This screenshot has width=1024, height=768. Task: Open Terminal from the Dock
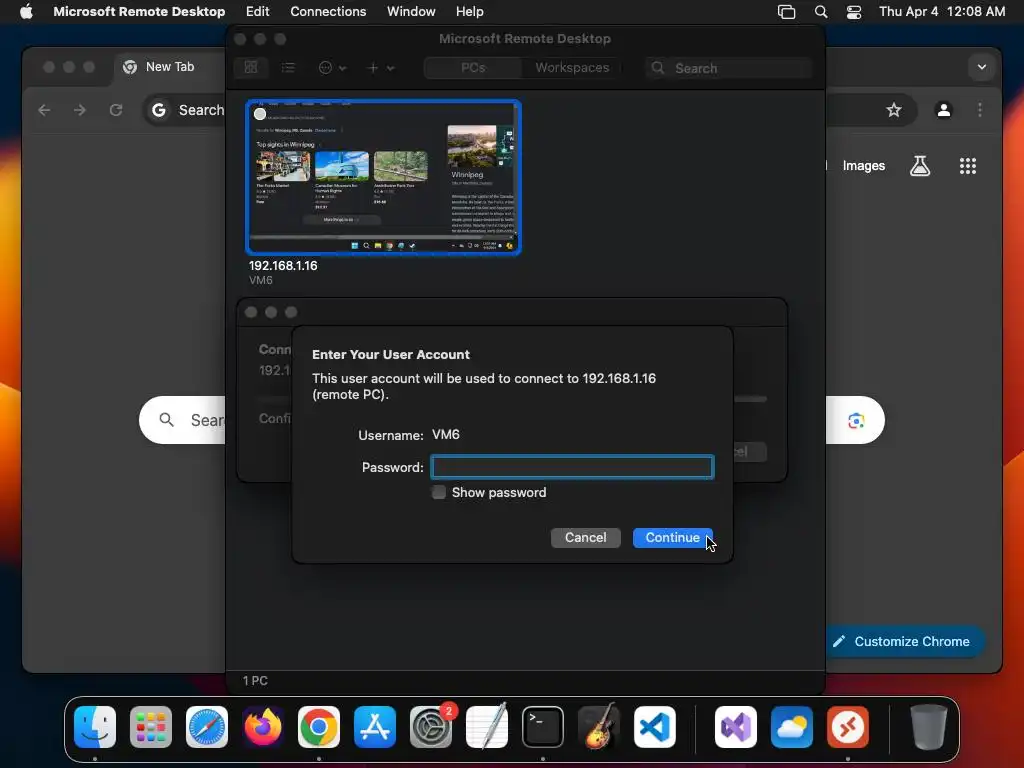pyautogui.click(x=543, y=727)
